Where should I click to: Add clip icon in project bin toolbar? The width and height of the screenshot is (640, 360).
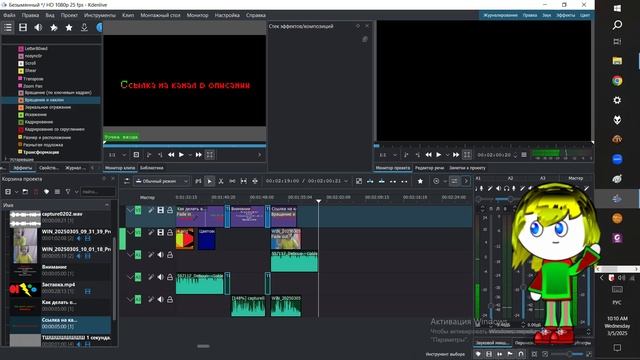(x=8, y=191)
